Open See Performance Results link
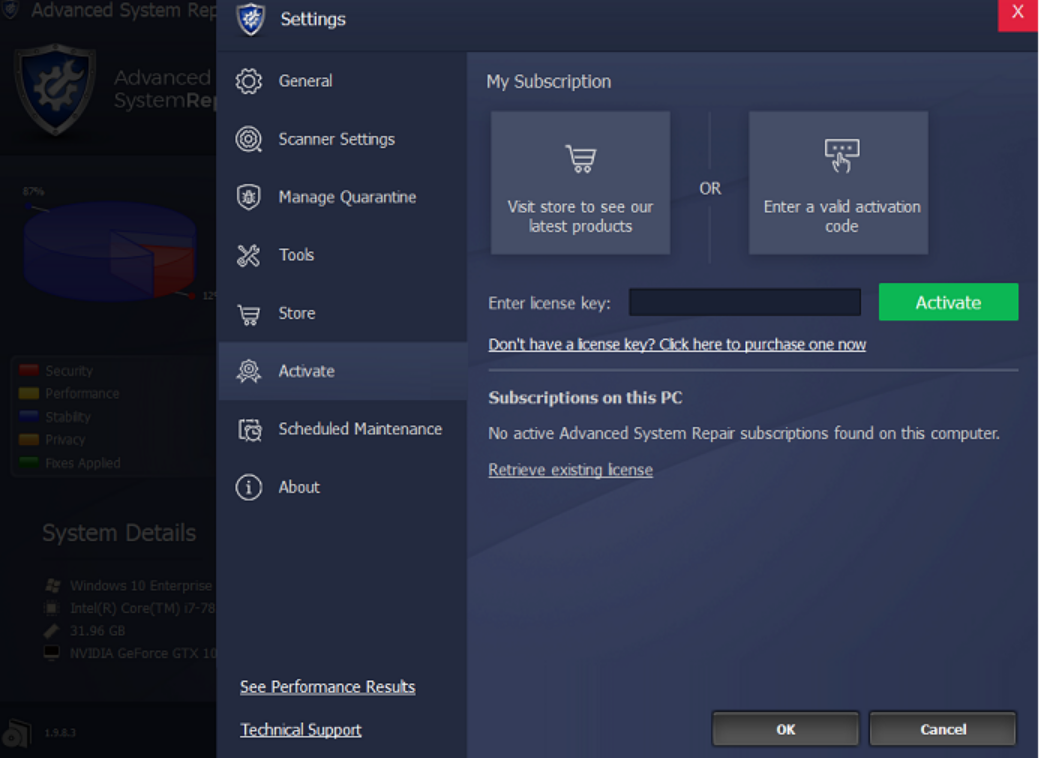The width and height of the screenshot is (1044, 758). [327, 687]
